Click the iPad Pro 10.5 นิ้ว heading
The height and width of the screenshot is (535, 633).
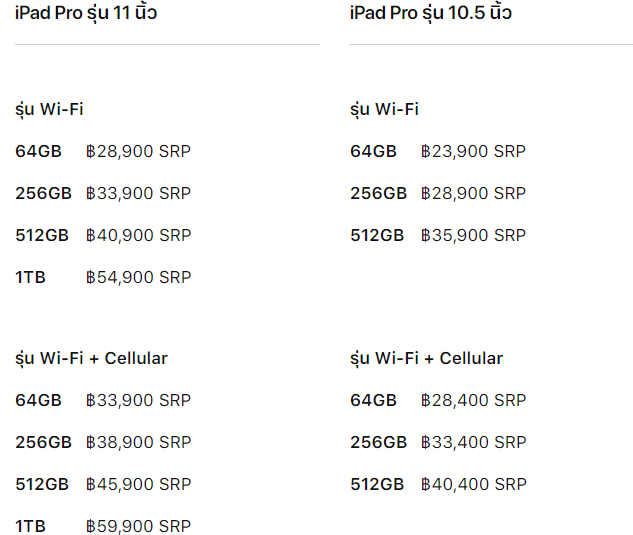(x=430, y=13)
